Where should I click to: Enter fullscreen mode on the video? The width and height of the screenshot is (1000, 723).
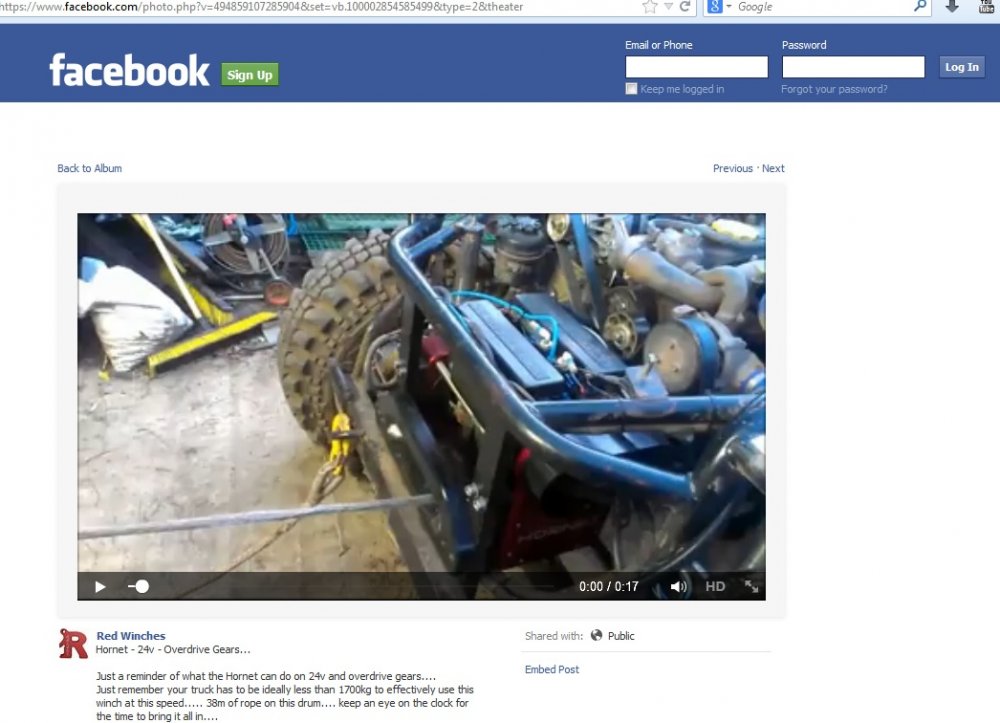pos(751,586)
